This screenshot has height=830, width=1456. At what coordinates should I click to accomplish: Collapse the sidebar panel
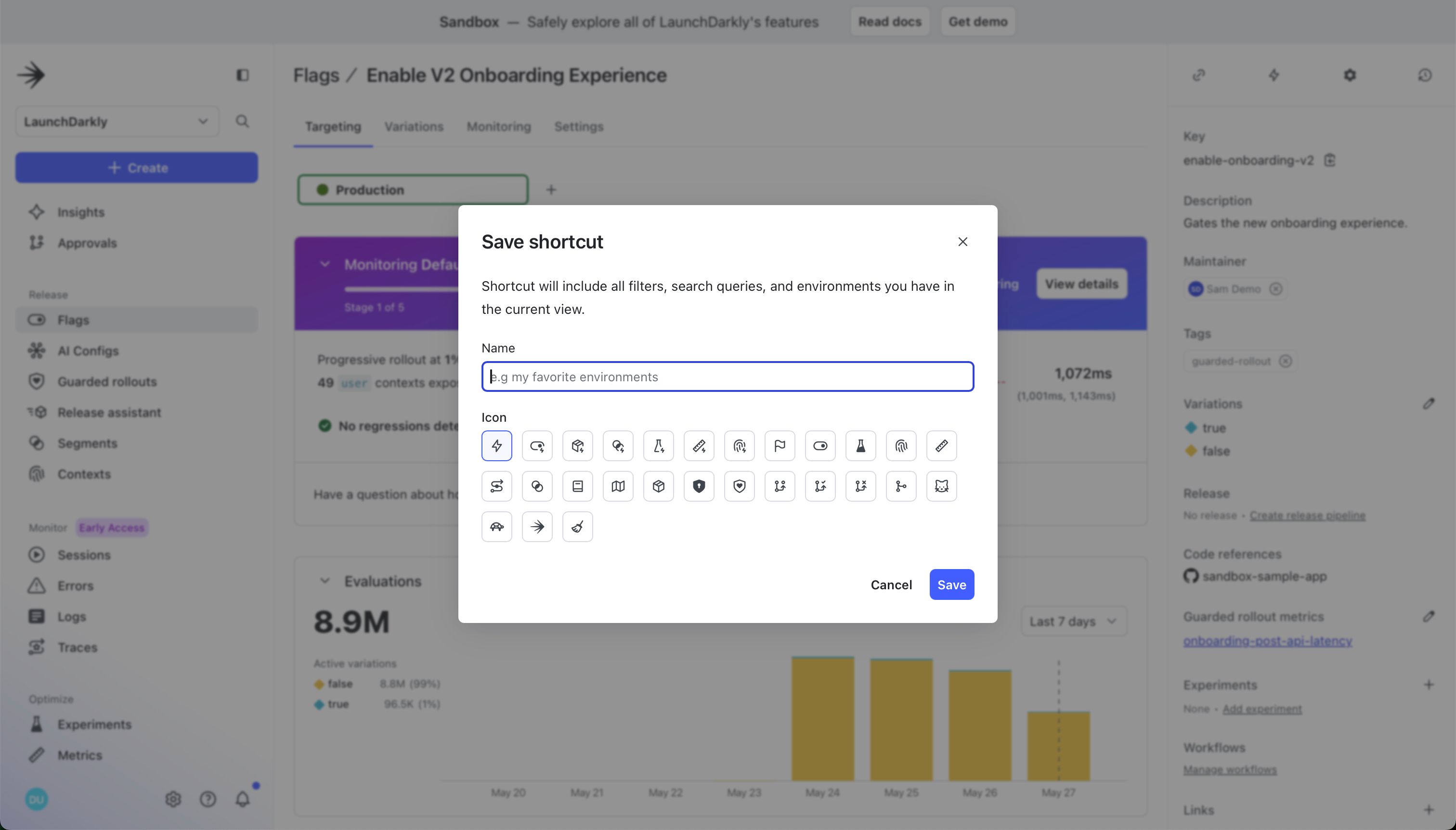(x=242, y=75)
